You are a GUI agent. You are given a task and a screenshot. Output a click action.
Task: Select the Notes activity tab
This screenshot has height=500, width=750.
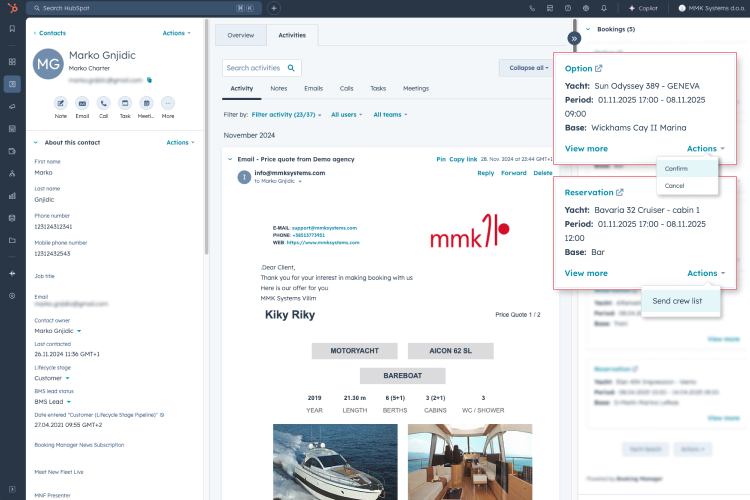[x=279, y=89]
